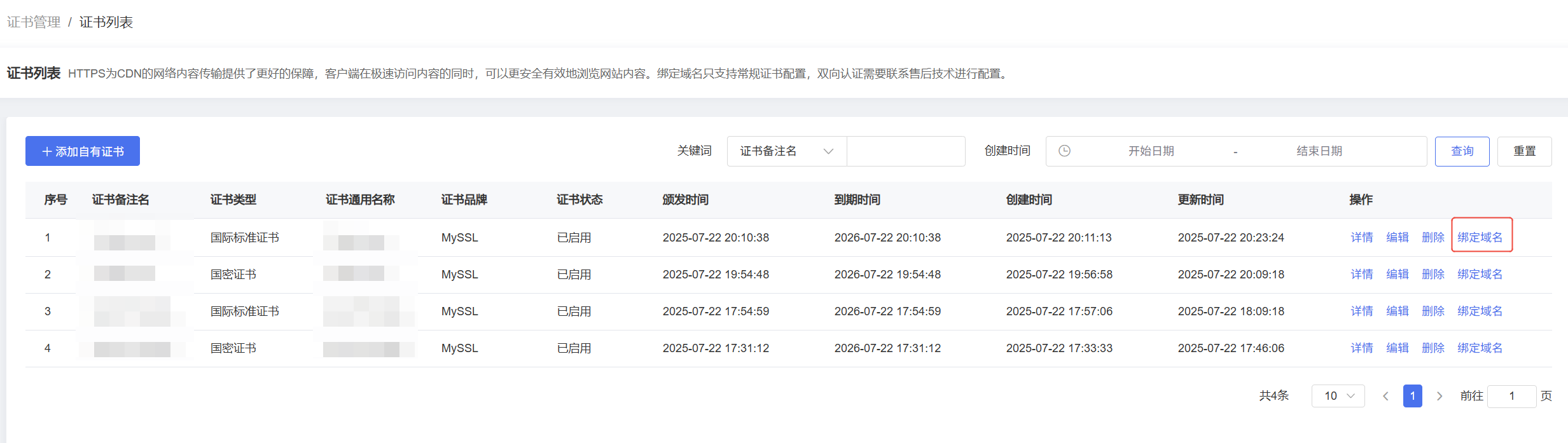This screenshot has height=443, width=1568.
Task: Click the 证书状态 column header
Action: coord(579,200)
